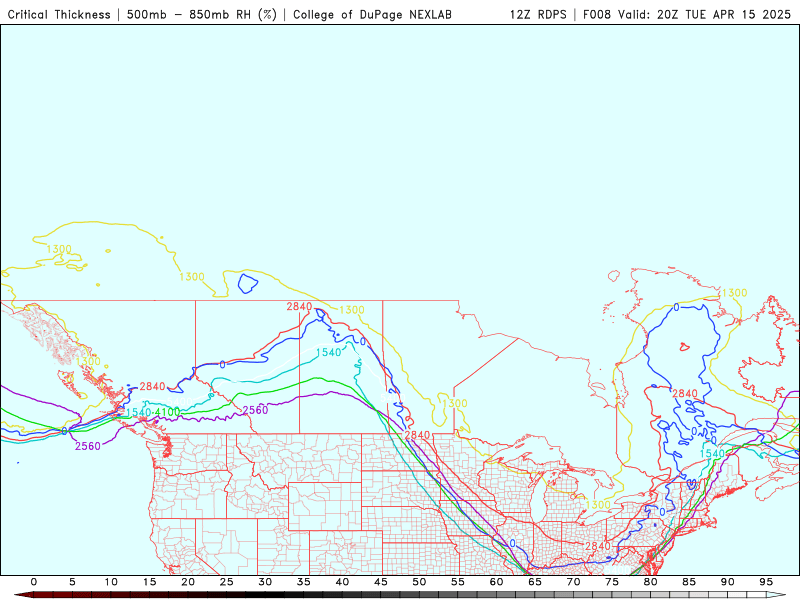
Task: Click the purple '2560' label over the Pacific Ocean
Action: pos(88,446)
